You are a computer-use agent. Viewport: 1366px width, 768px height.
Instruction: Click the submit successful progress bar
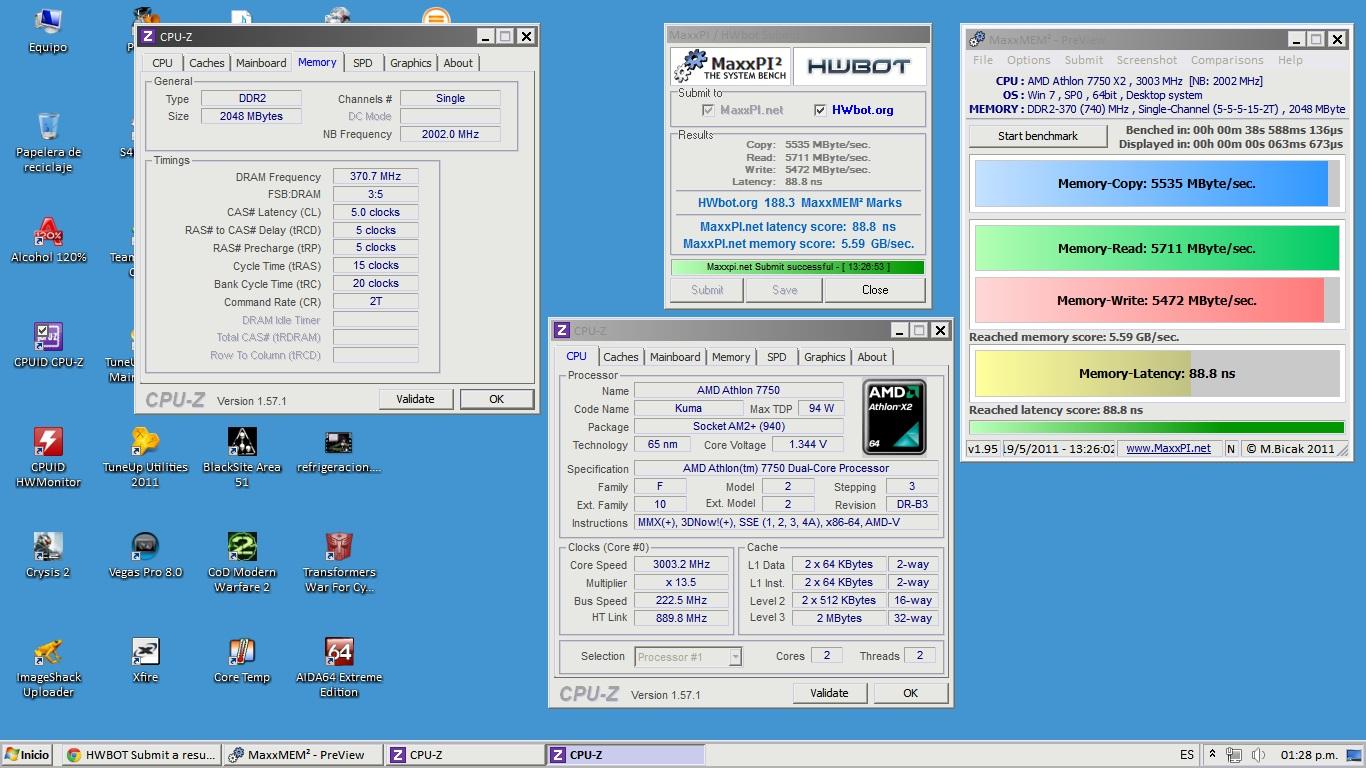(797, 267)
